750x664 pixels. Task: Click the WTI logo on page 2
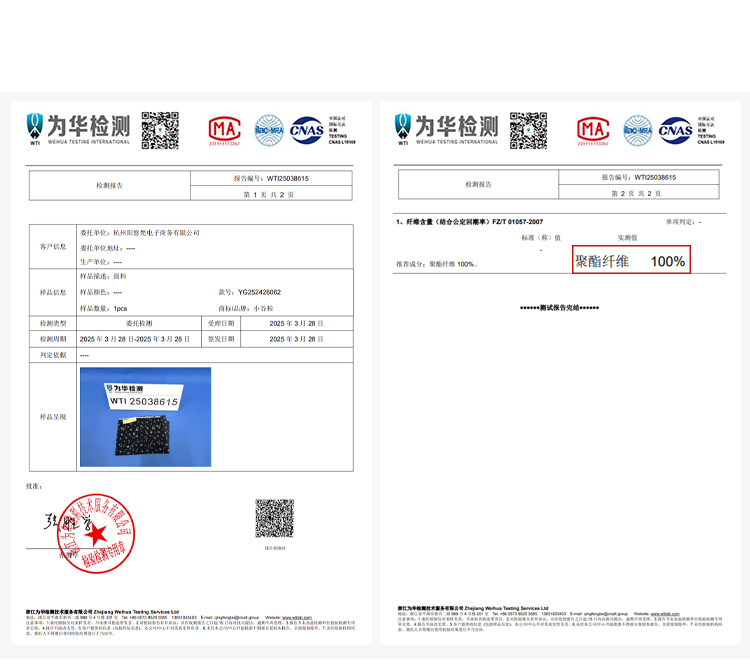[403, 129]
